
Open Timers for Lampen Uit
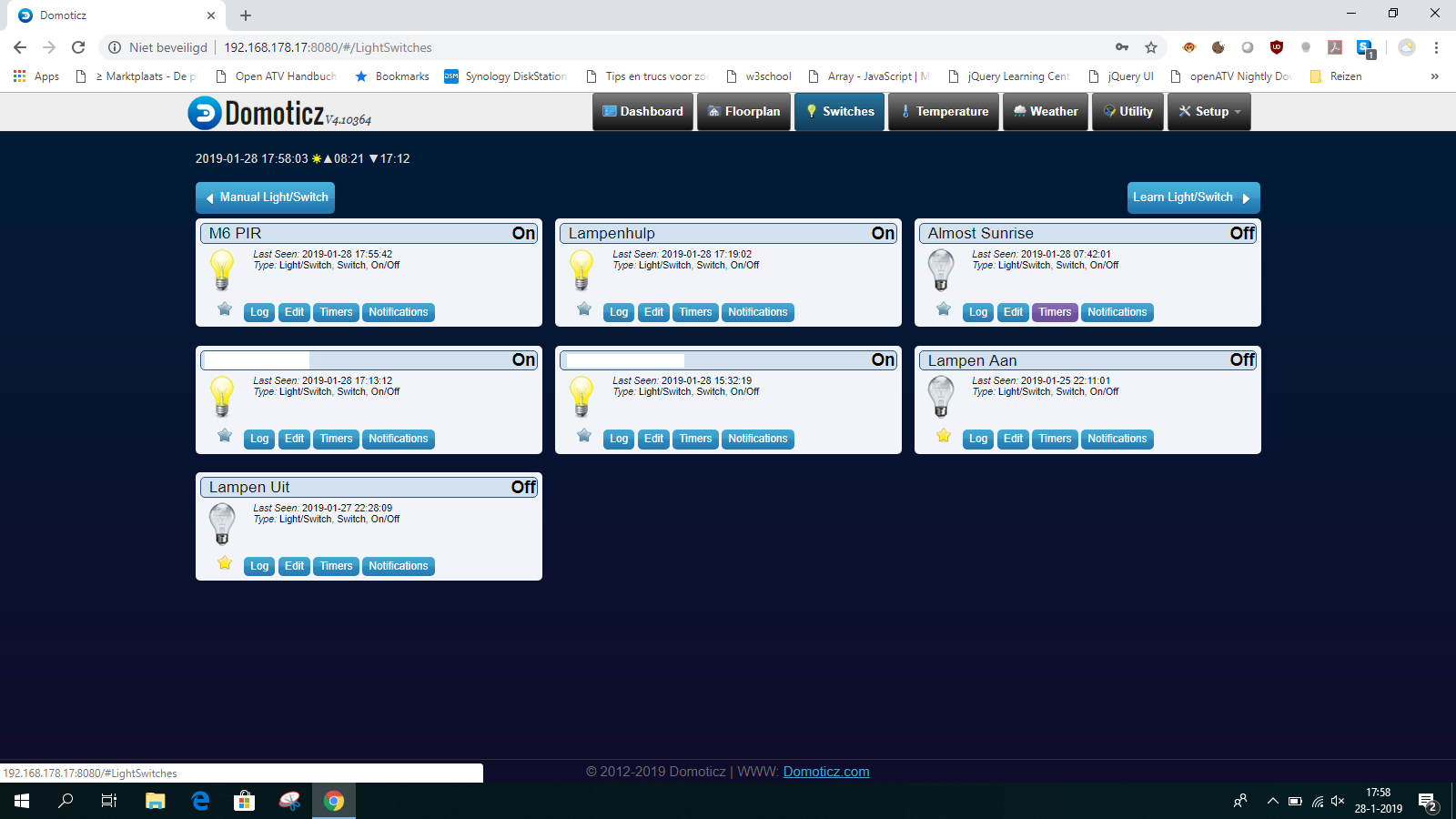pos(337,566)
